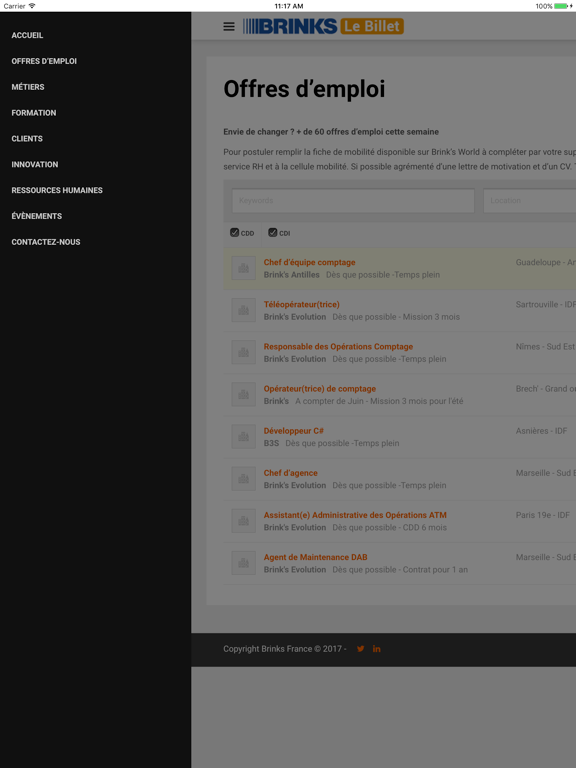Open the Téléopérateur(trice) job offer
Screen dimensions: 576x768
(302, 305)
